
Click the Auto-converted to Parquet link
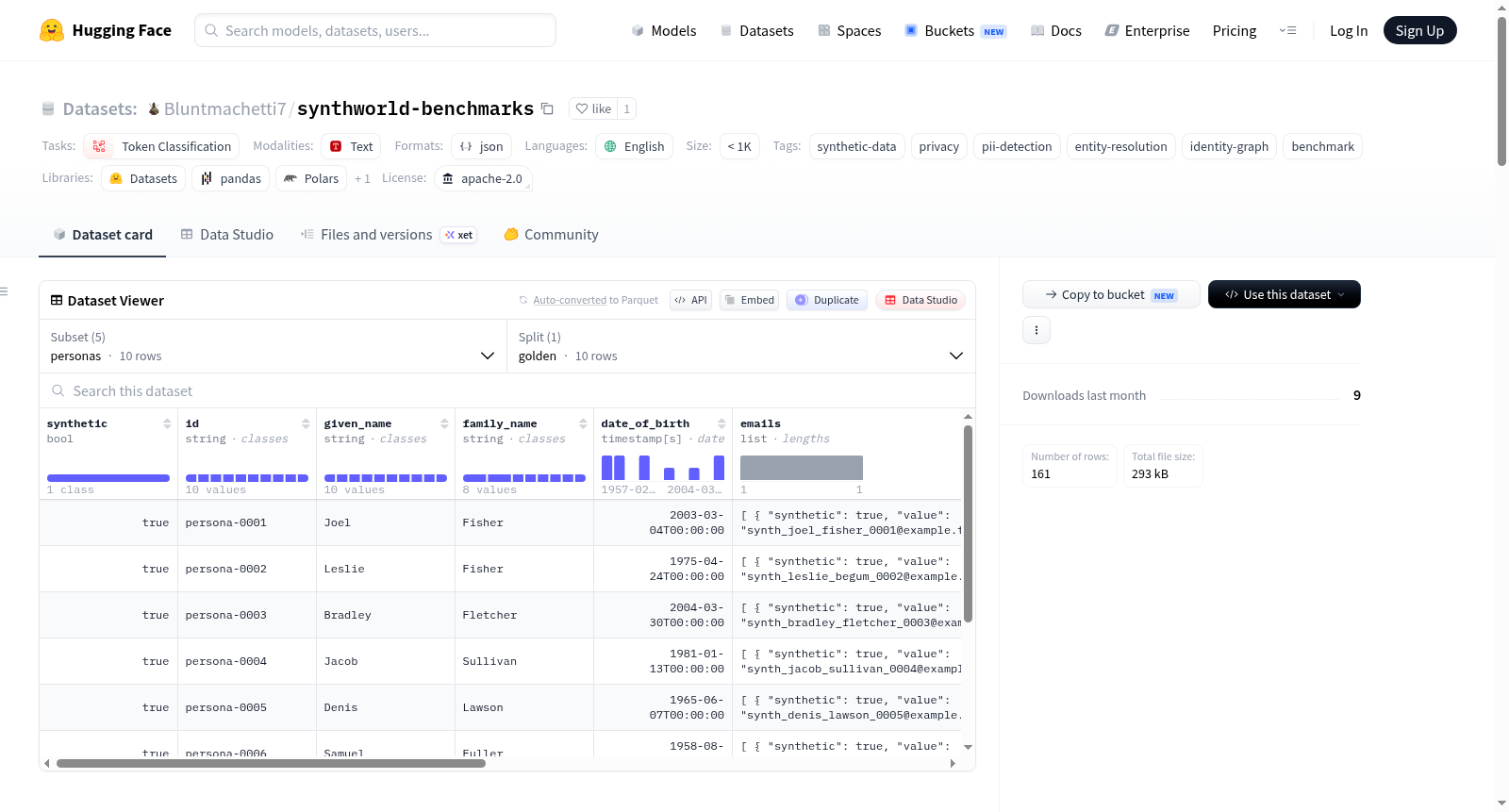[x=570, y=300]
